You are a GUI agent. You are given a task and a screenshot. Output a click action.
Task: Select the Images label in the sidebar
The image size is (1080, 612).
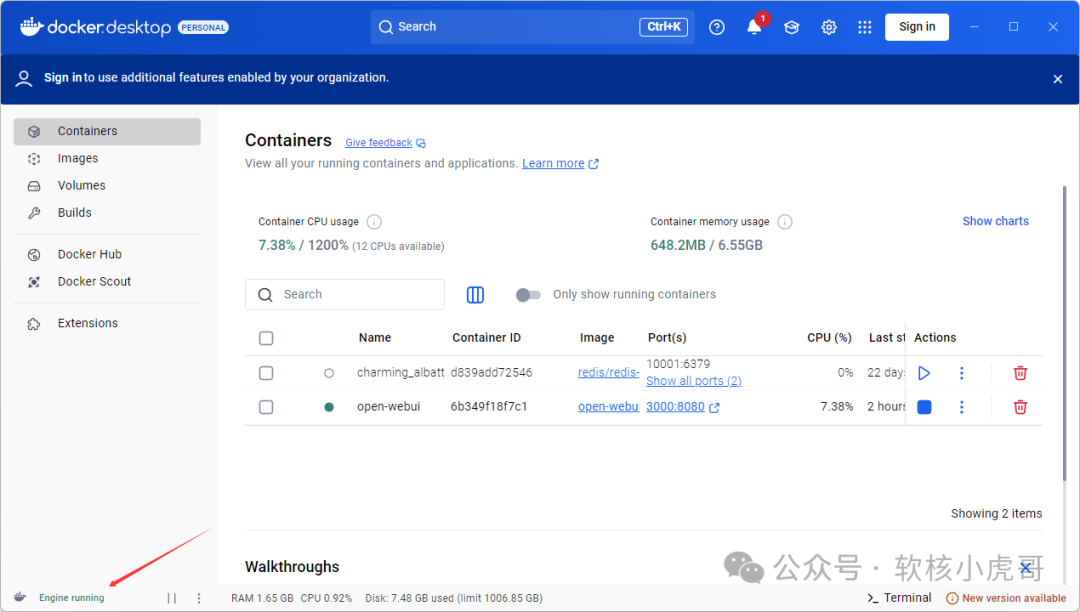(x=78, y=158)
